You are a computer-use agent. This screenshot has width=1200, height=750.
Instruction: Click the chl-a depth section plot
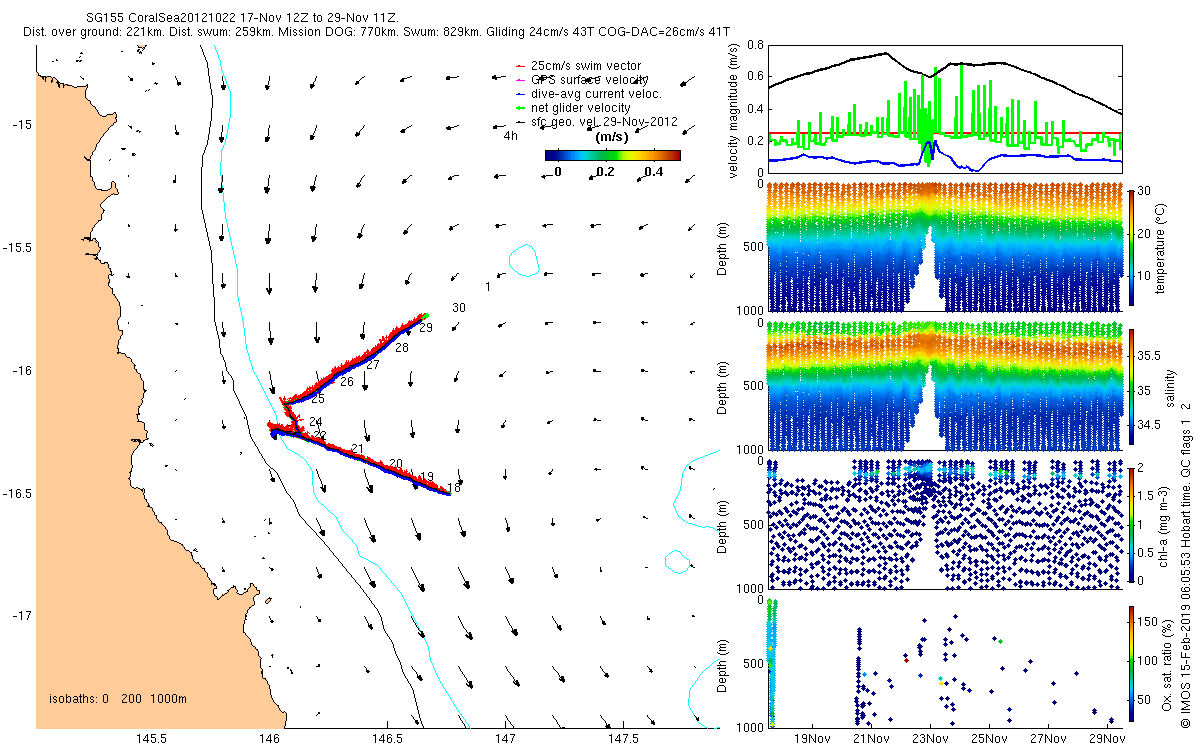click(x=944, y=524)
